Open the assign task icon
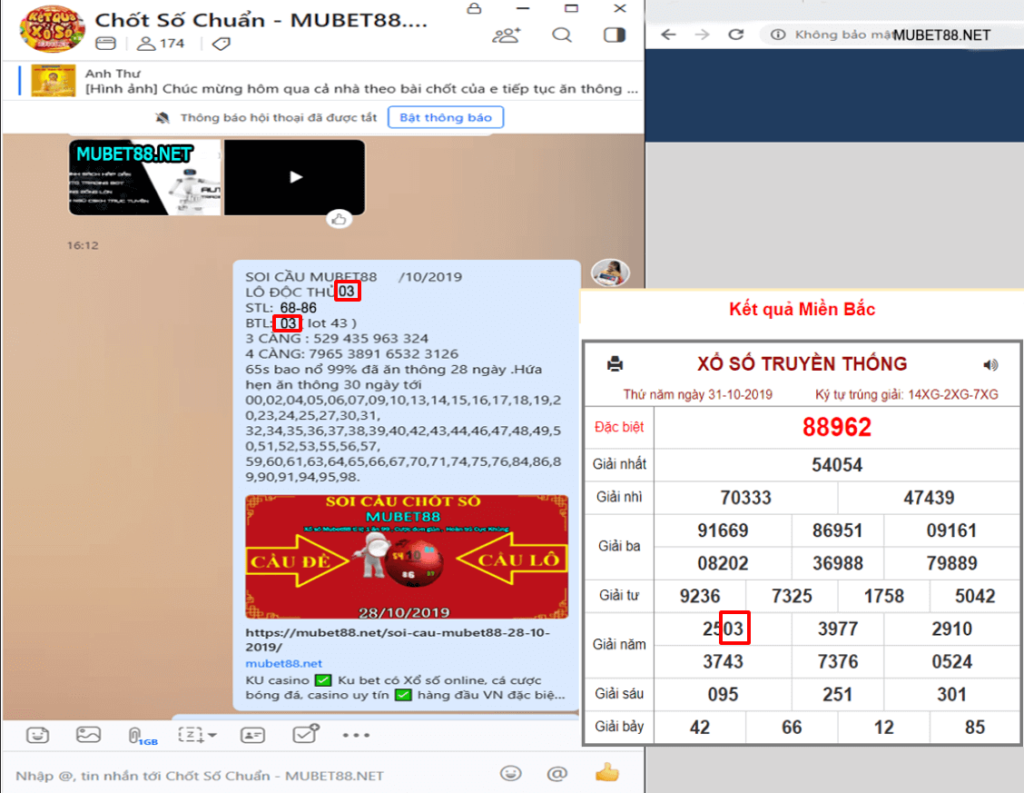 (304, 735)
